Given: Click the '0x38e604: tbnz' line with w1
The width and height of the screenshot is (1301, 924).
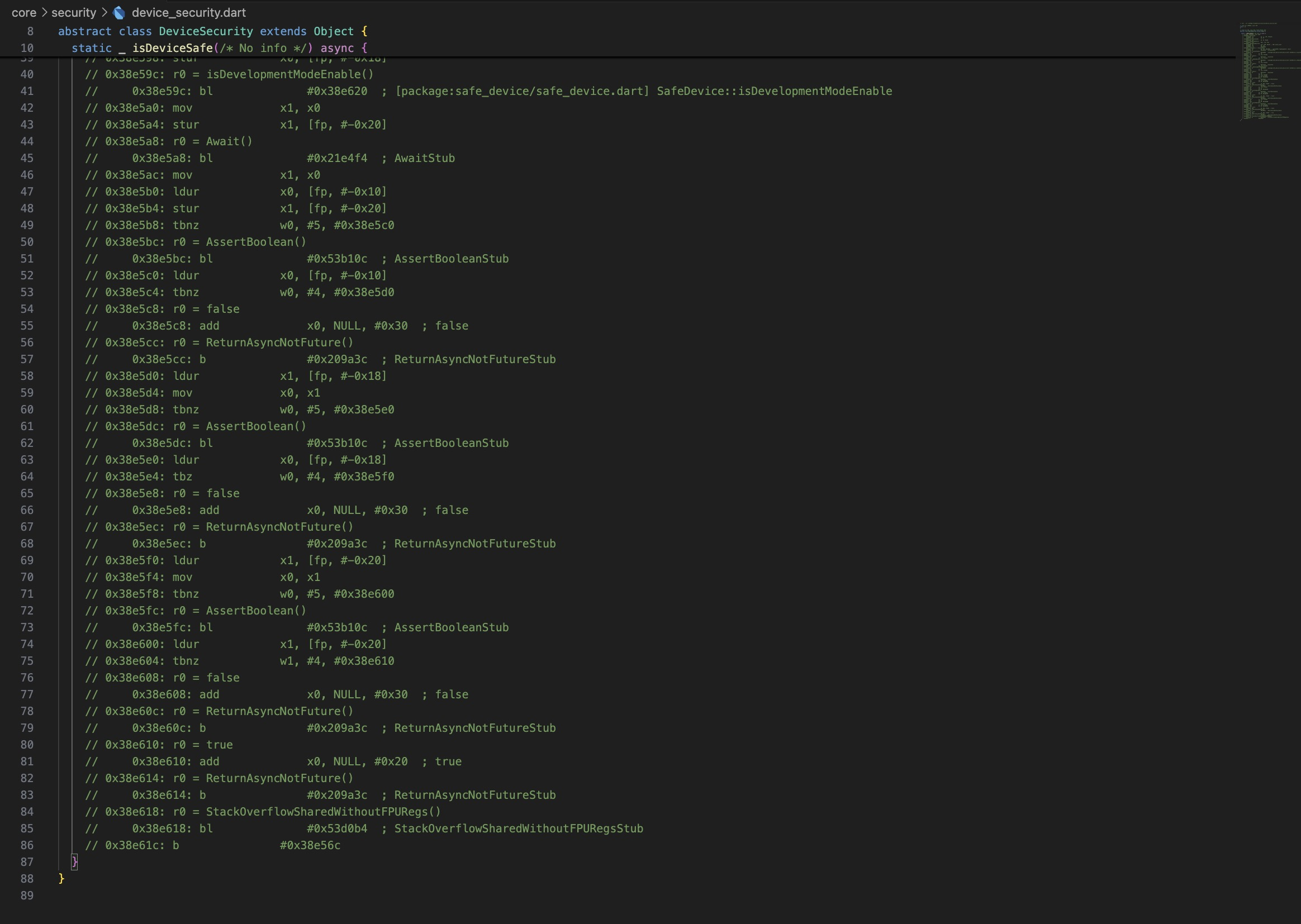Looking at the screenshot, I should (240, 661).
